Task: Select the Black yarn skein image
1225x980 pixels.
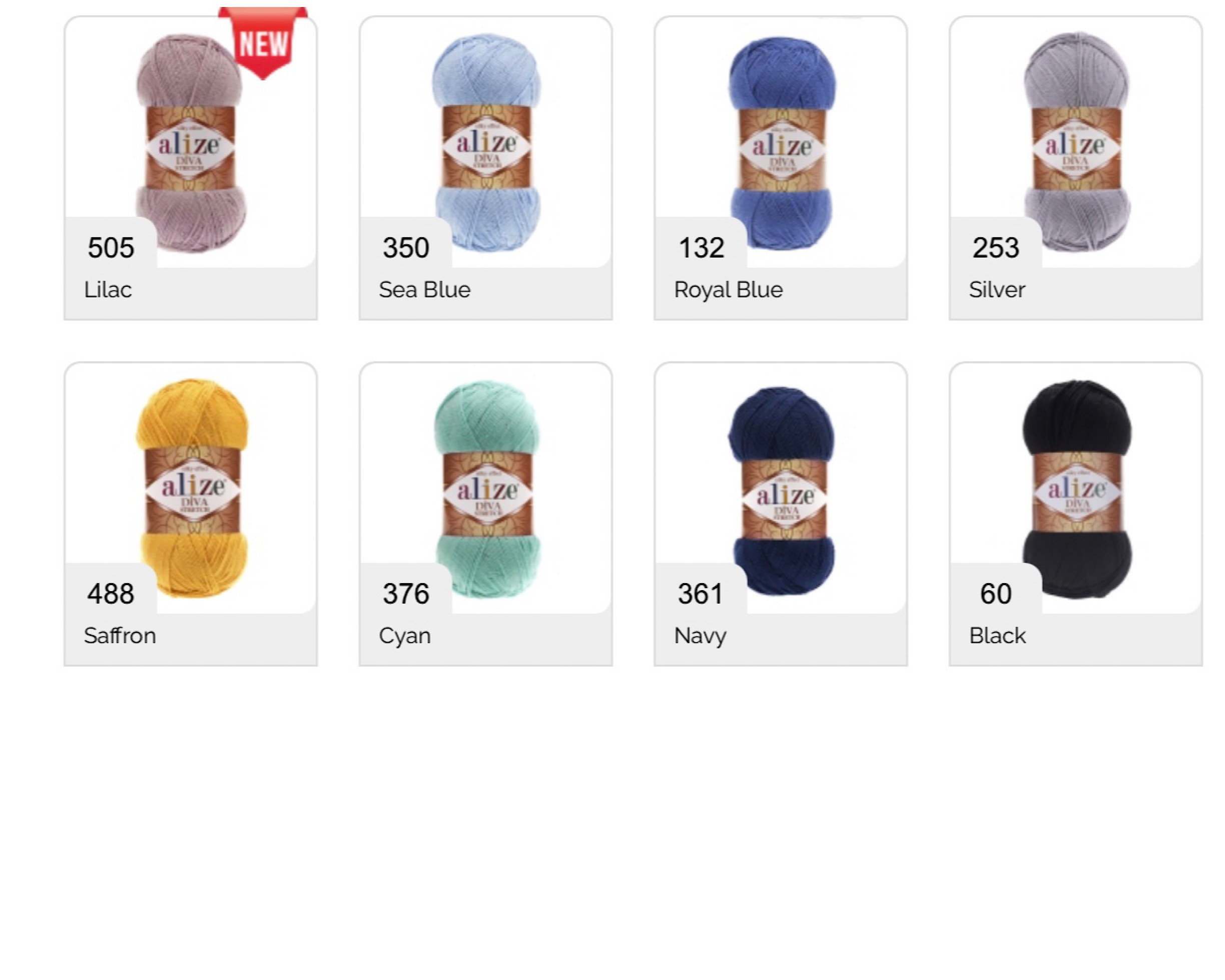Action: [x=1077, y=489]
